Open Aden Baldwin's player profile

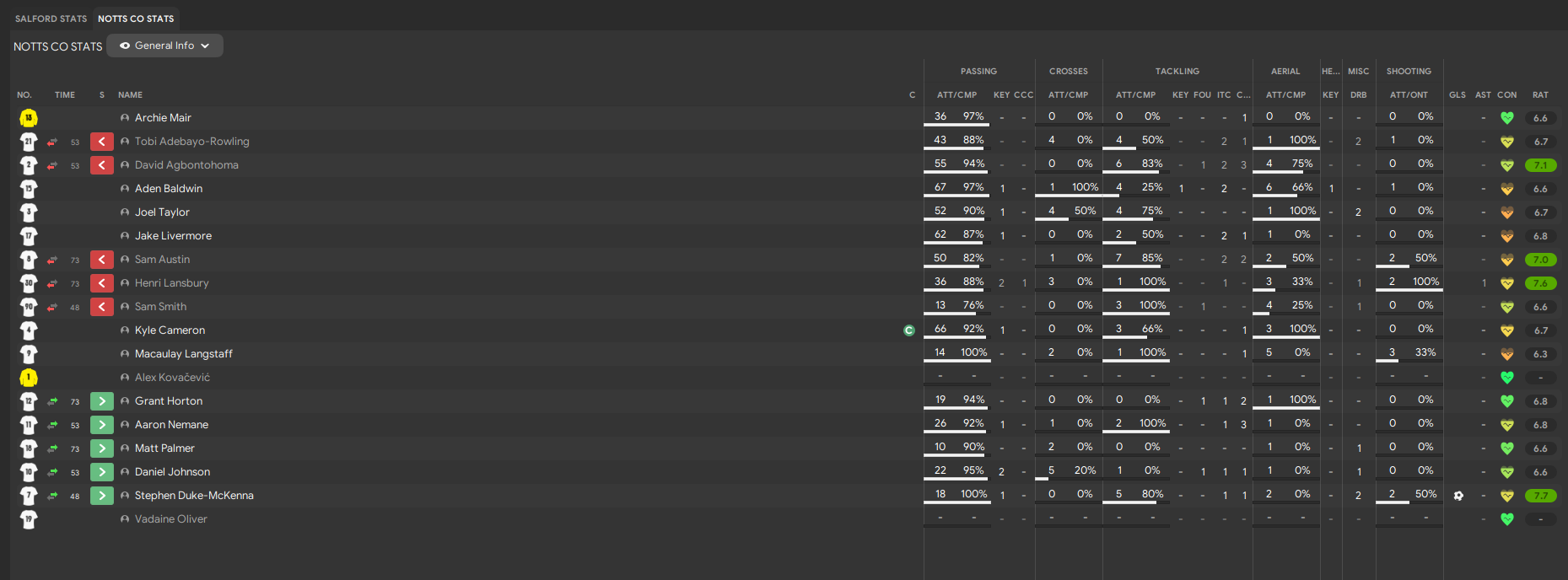(169, 189)
